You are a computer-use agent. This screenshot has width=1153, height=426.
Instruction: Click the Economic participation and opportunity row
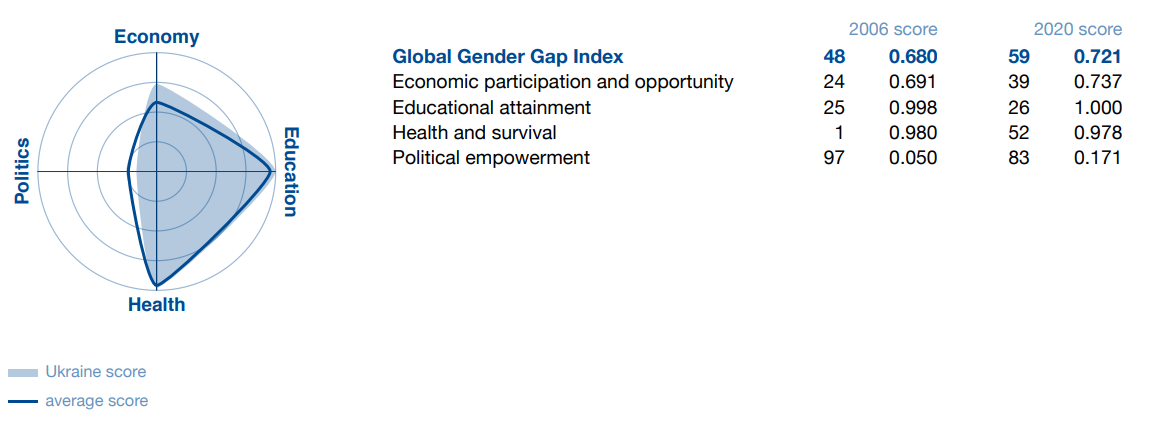[757, 82]
